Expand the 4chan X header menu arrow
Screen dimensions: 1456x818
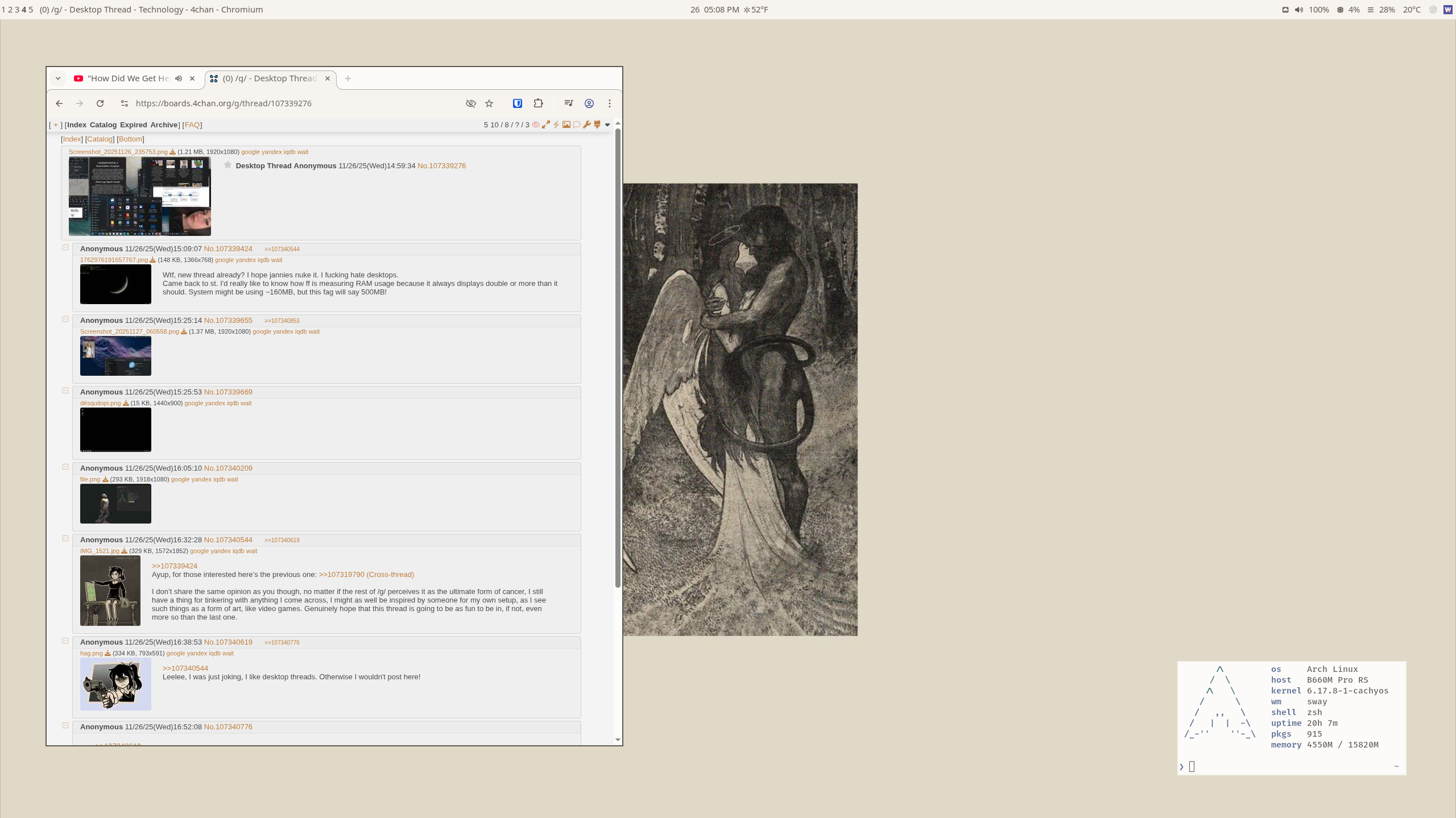pyautogui.click(x=607, y=125)
